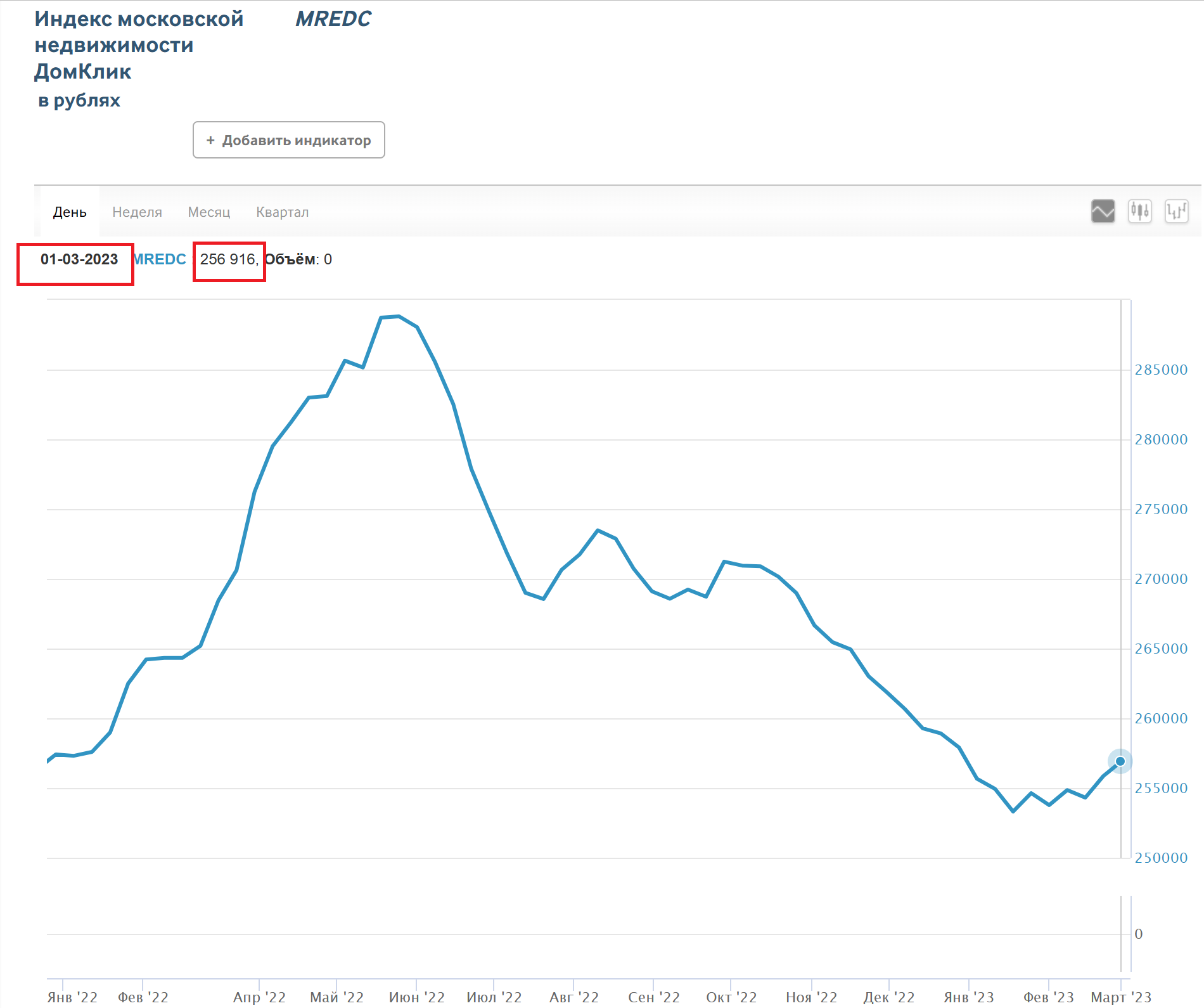Switch to the Квартал period tab
The image size is (1204, 1008).
coord(282,212)
